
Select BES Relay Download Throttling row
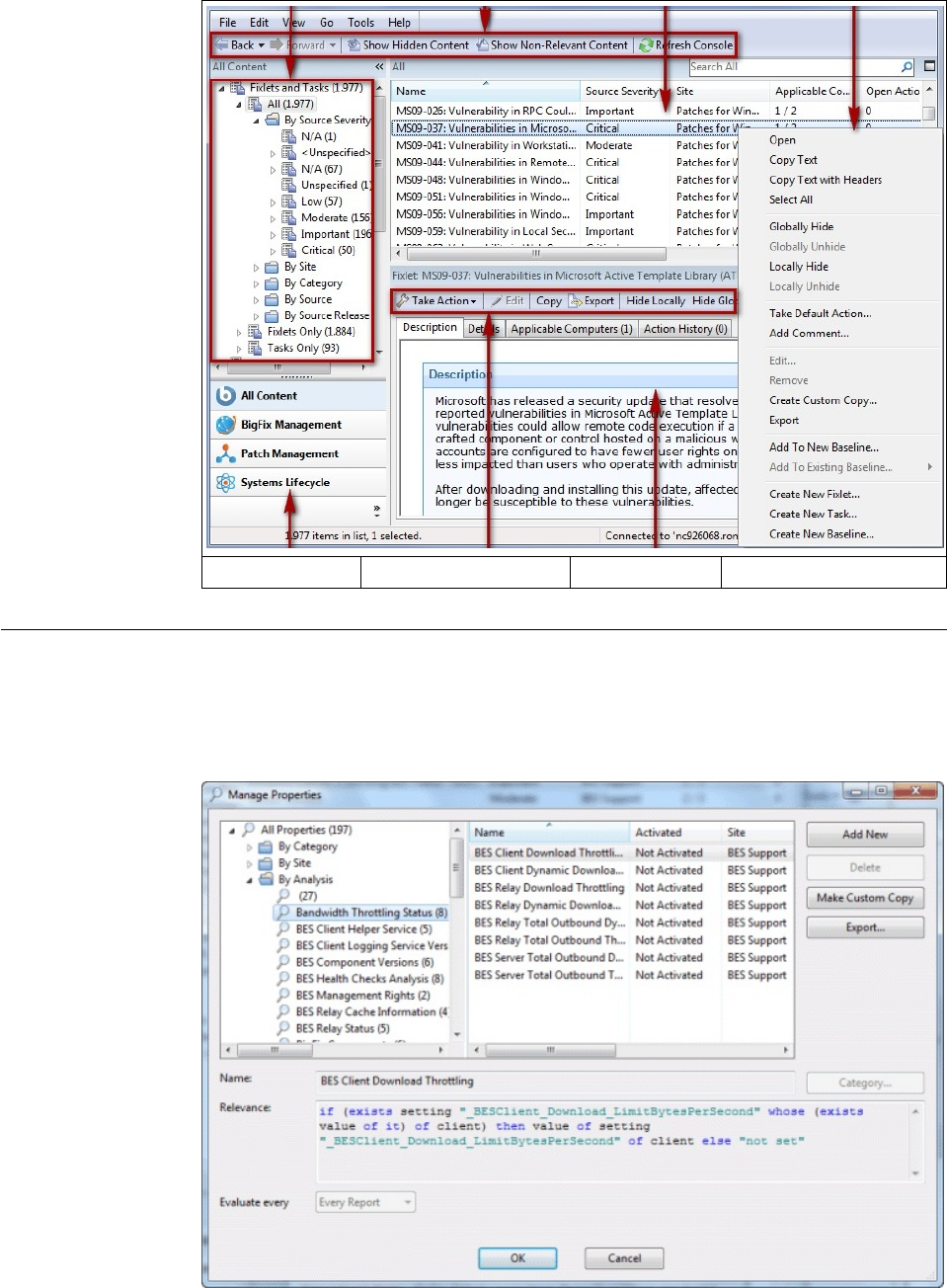630,888
